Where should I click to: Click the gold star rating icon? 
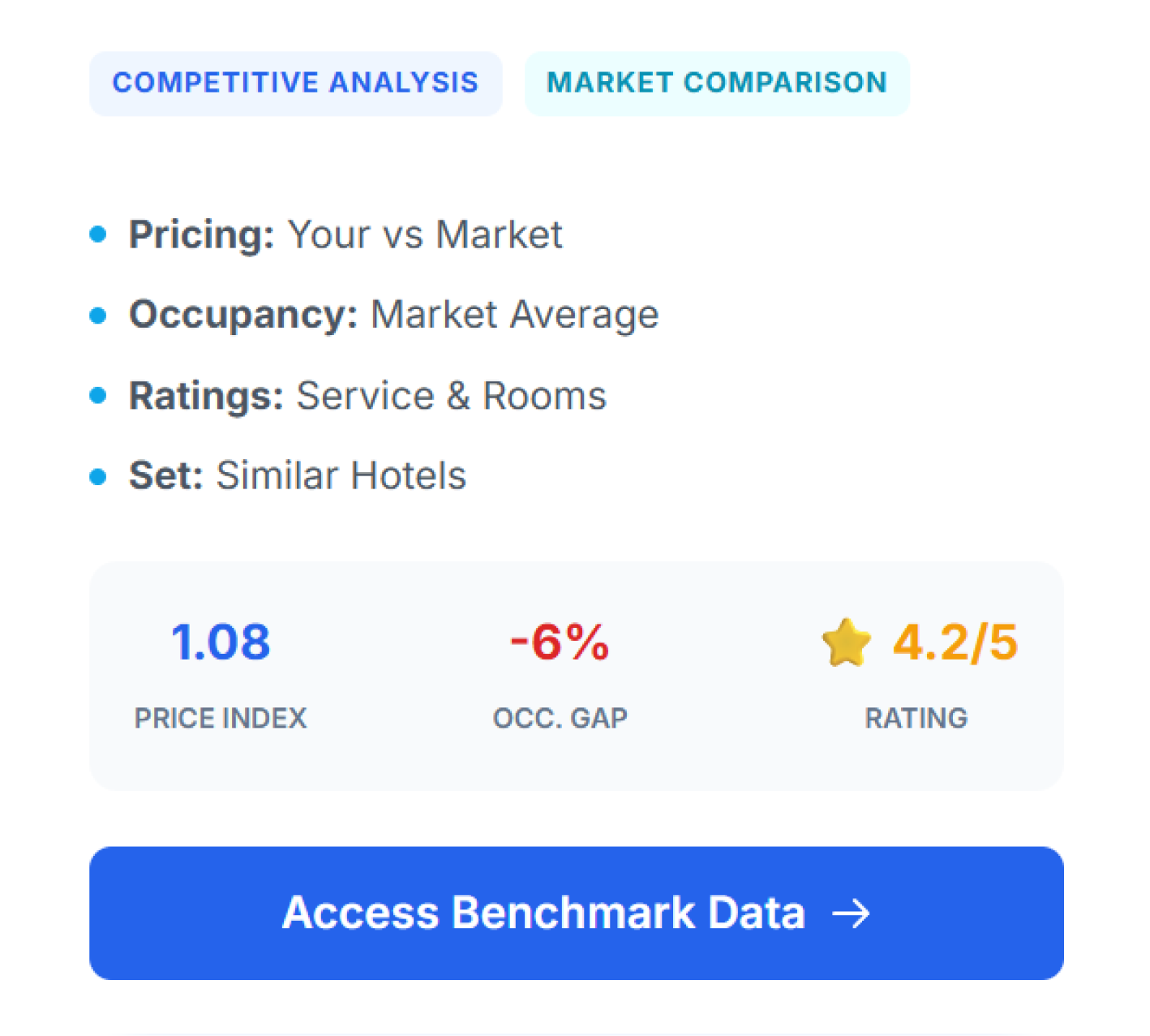tap(846, 643)
